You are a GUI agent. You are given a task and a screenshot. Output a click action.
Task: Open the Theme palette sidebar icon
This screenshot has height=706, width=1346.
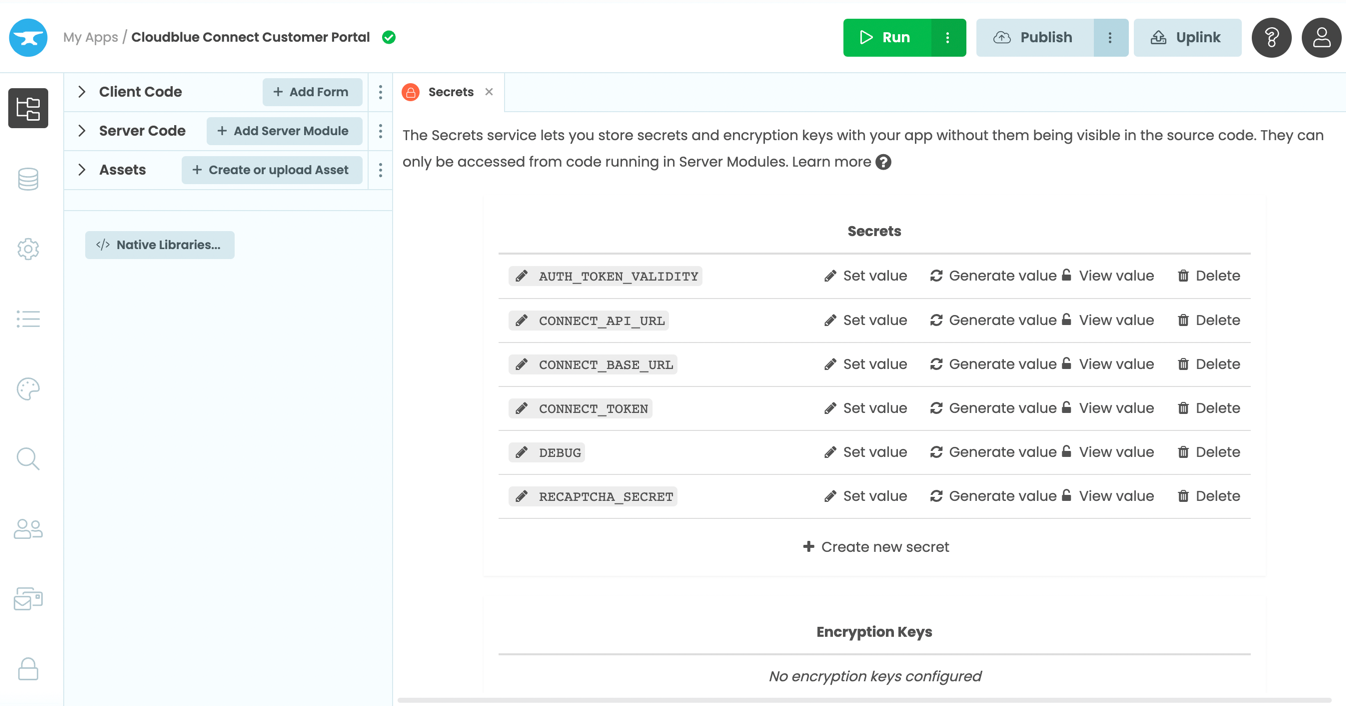[x=28, y=389]
